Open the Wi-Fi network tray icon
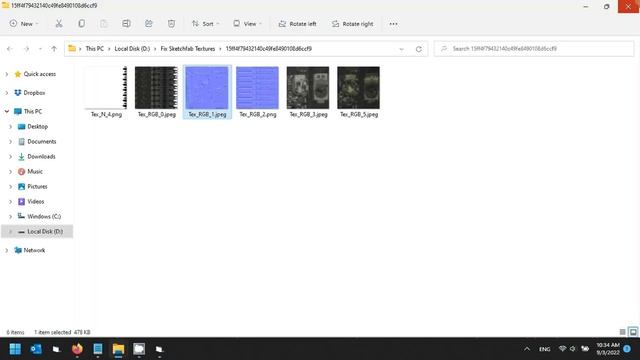Screen dimensions: 640x360 pyautogui.click(x=562, y=349)
